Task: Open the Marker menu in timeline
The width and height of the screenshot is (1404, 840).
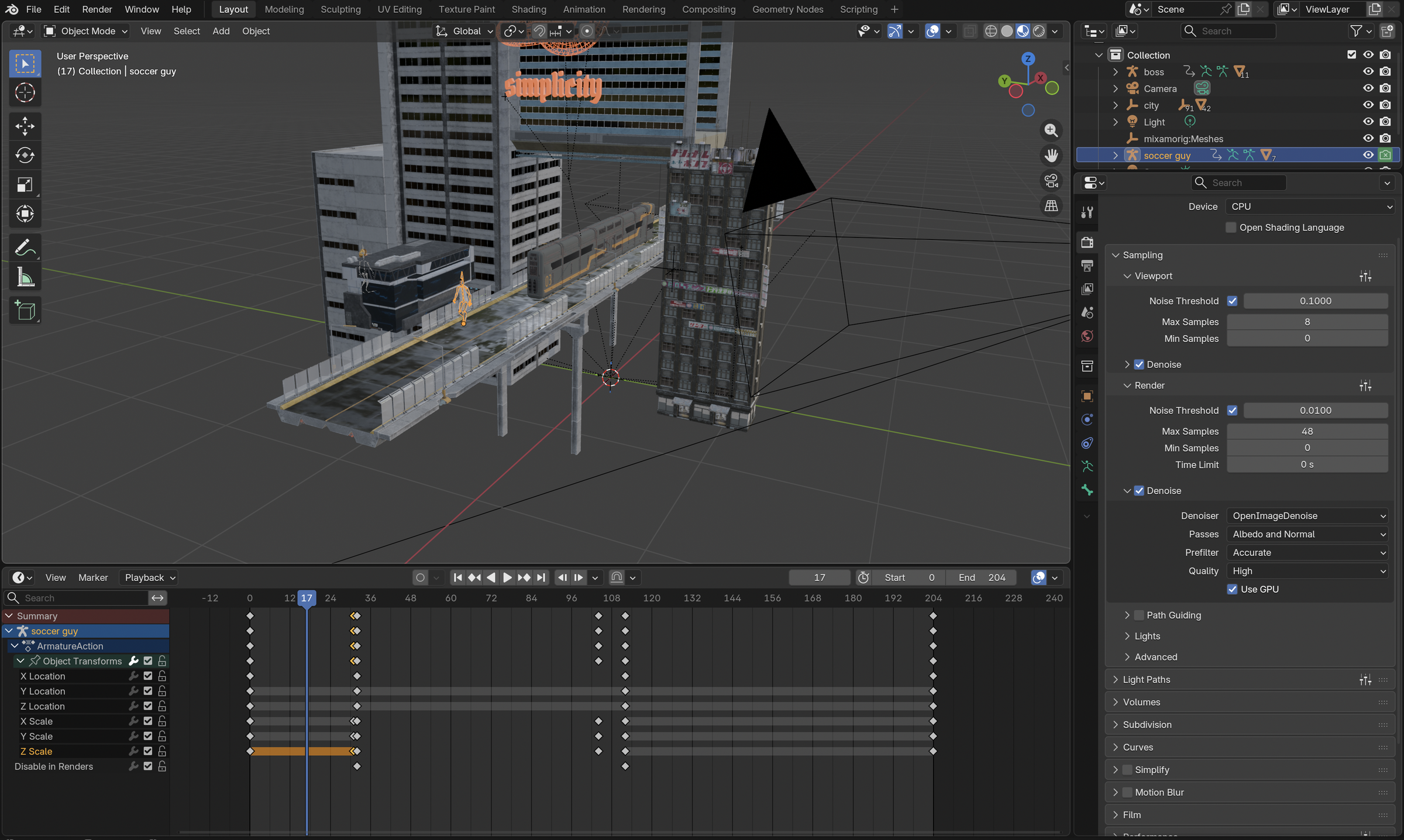Action: coord(93,577)
